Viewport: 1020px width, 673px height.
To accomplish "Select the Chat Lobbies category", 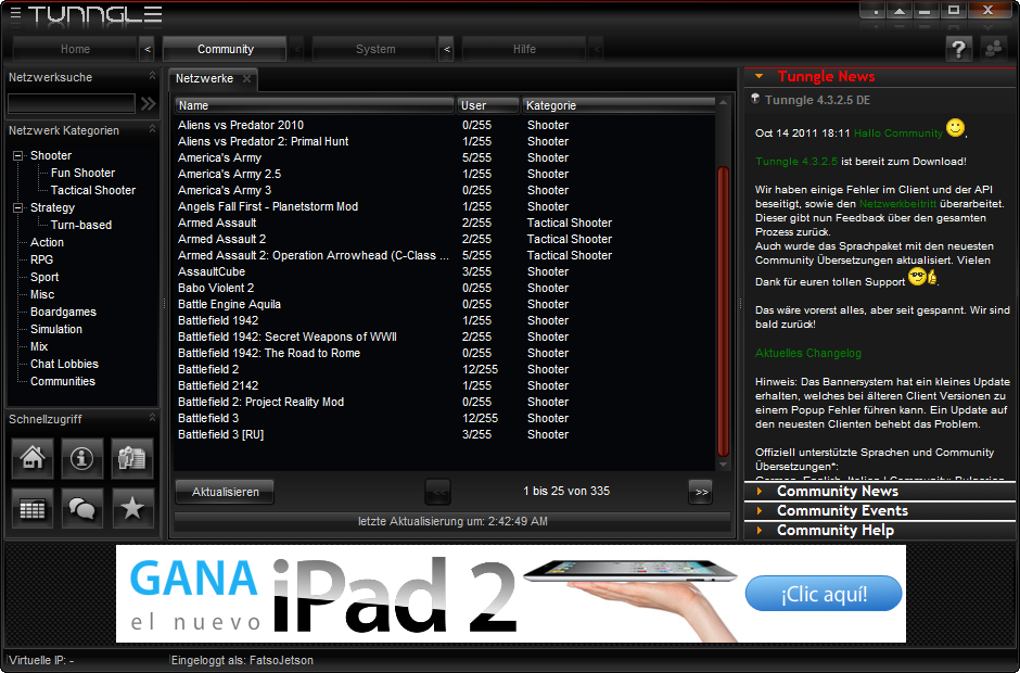I will 64,364.
